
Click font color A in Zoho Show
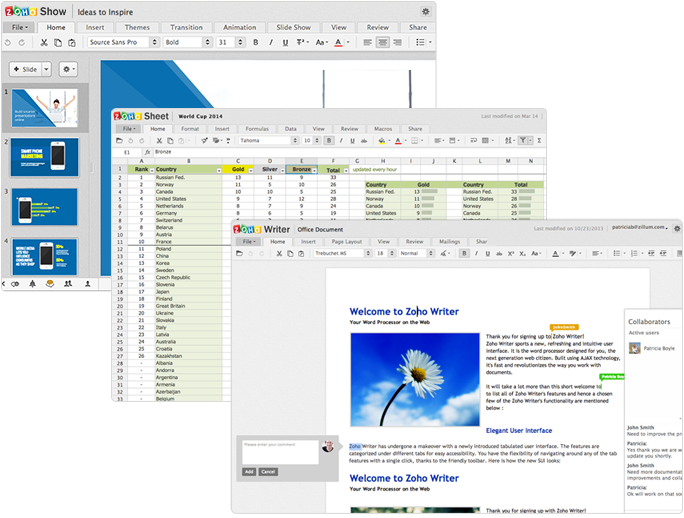[338, 42]
